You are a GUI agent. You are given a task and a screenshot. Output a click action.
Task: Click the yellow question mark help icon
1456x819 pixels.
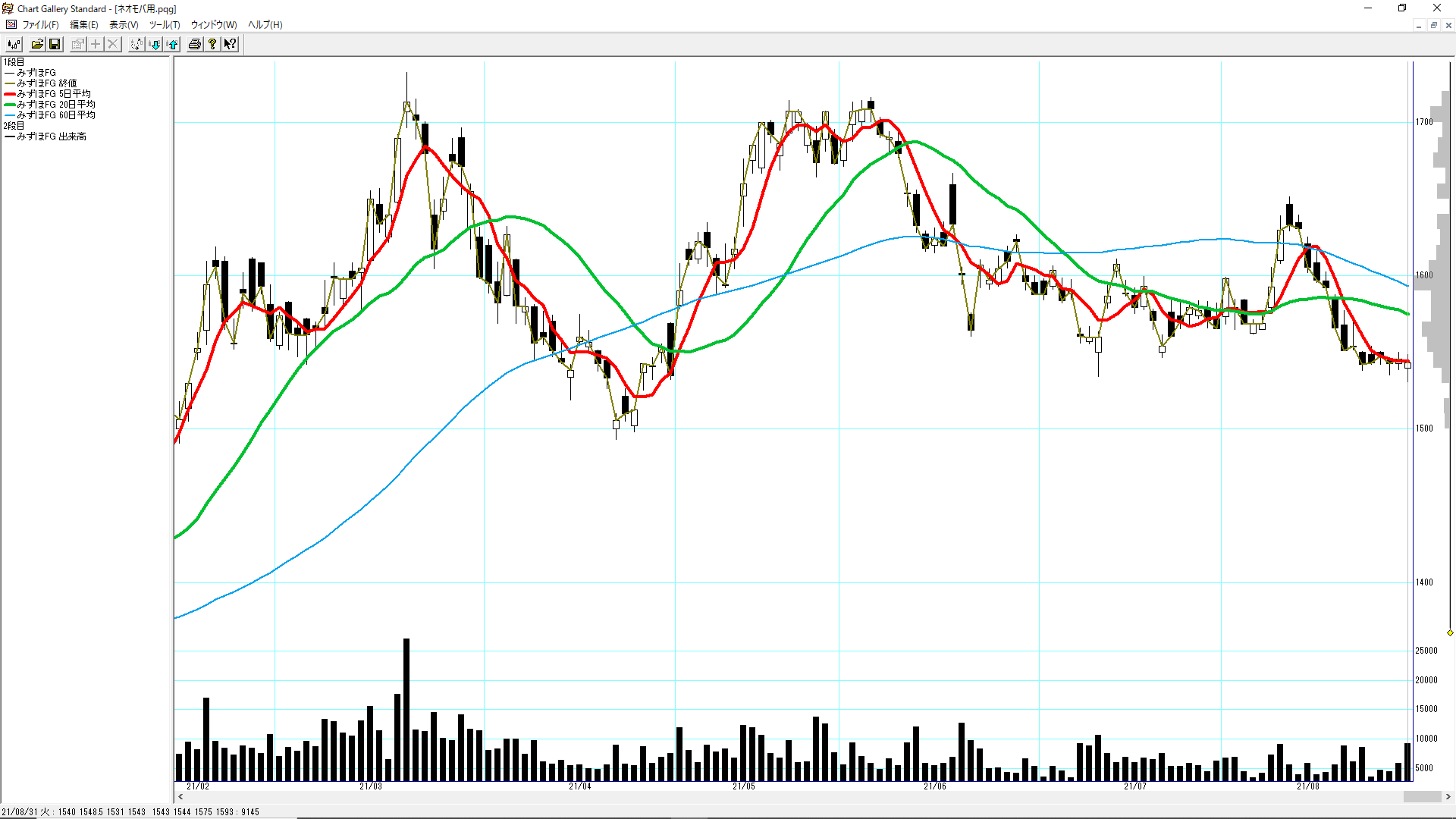[212, 44]
